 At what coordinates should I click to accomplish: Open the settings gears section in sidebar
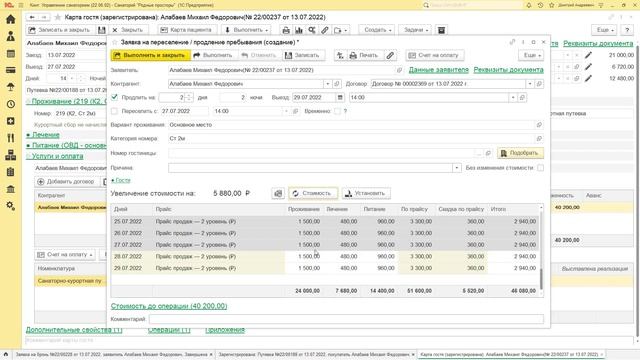click(11, 206)
